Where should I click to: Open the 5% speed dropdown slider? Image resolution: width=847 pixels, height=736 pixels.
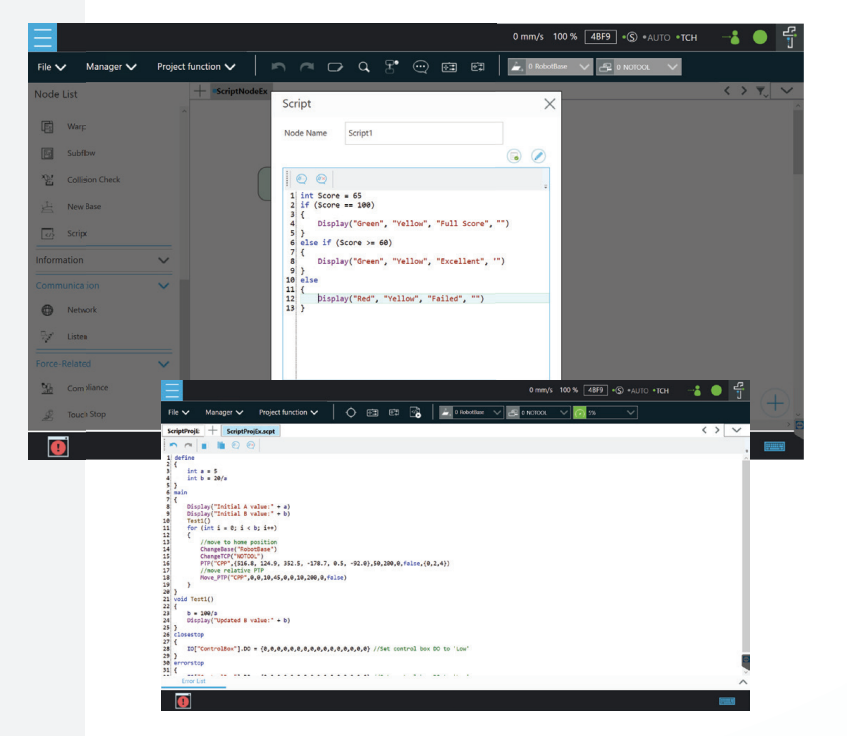tap(604, 412)
